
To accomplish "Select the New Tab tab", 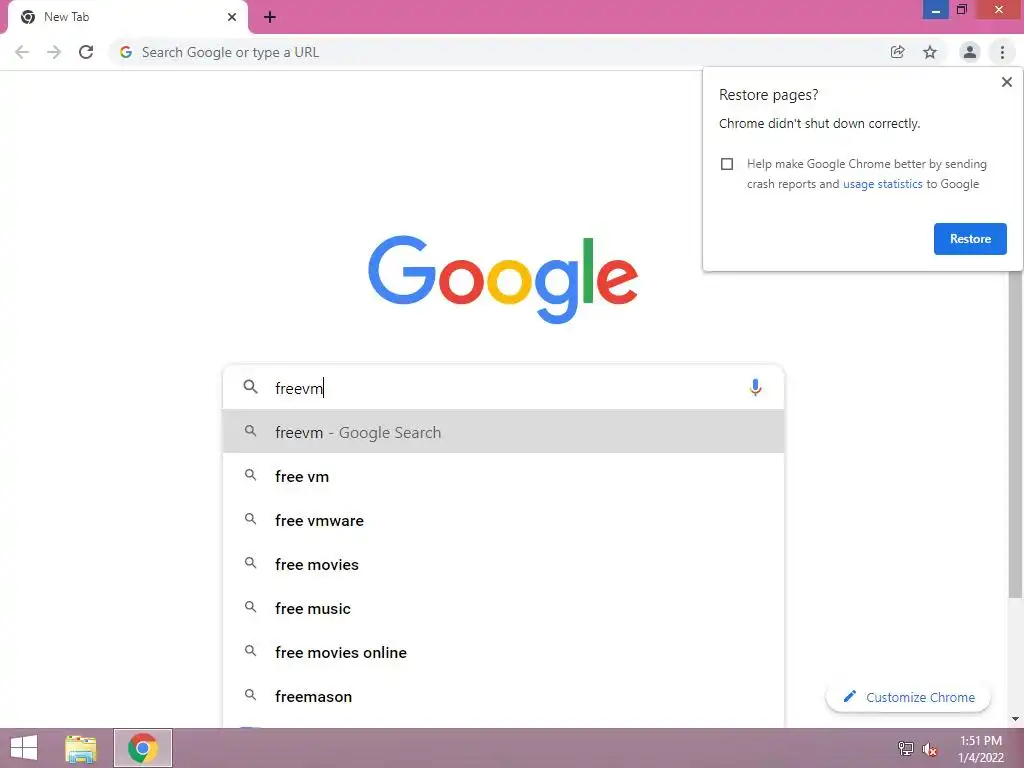I will tap(128, 17).
